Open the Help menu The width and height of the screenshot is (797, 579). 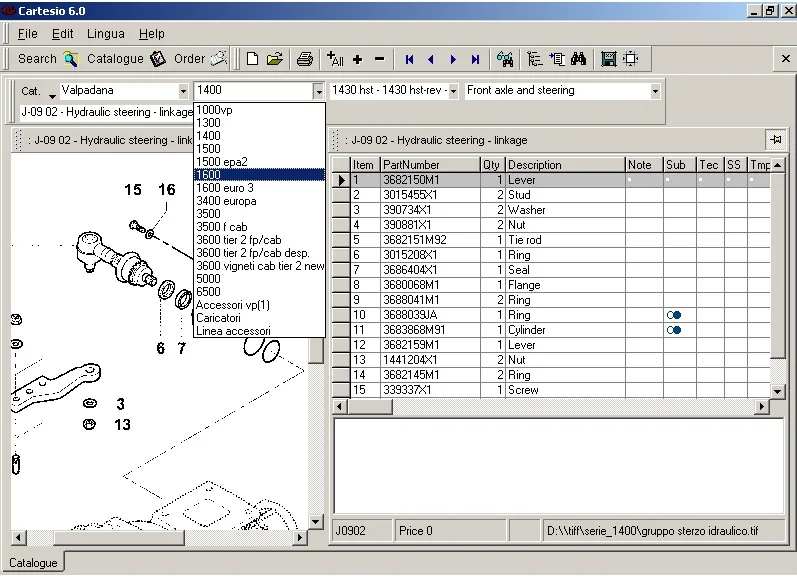click(x=151, y=34)
